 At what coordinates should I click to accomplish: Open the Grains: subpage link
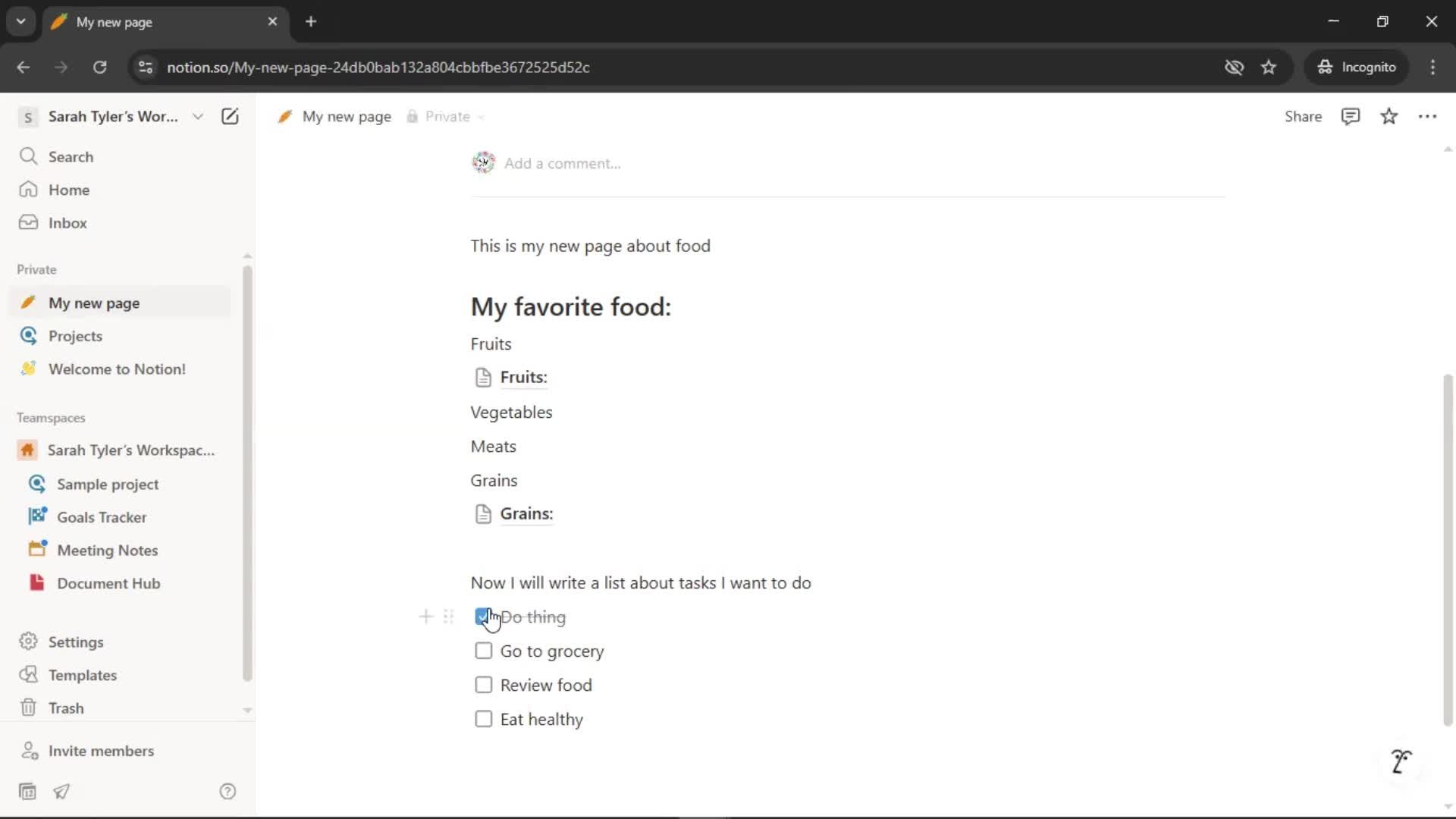tap(526, 513)
